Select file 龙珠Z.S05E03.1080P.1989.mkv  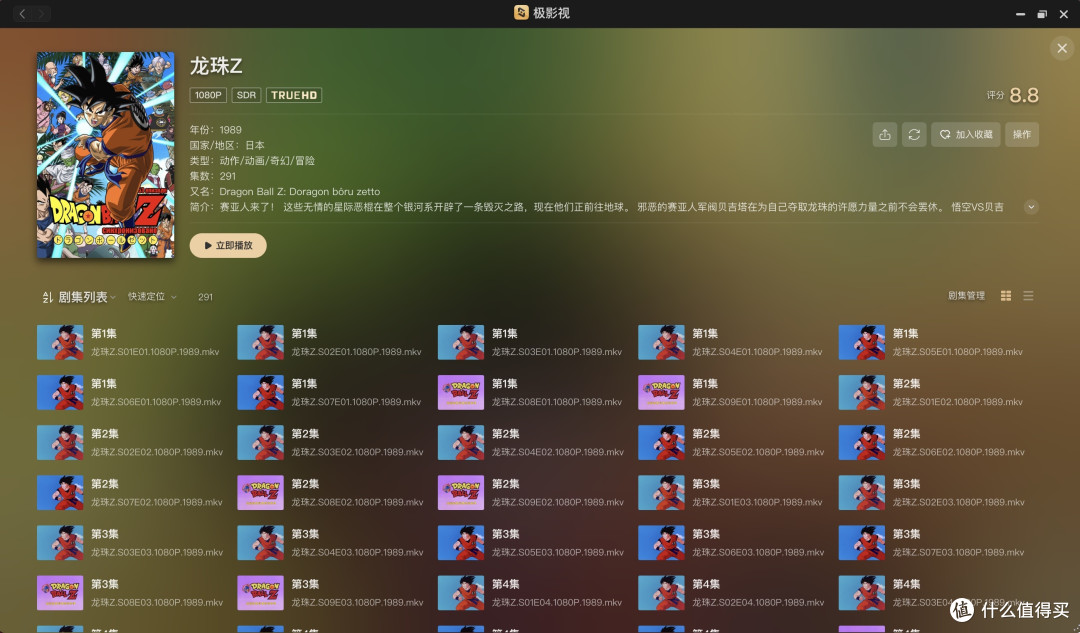(x=558, y=552)
